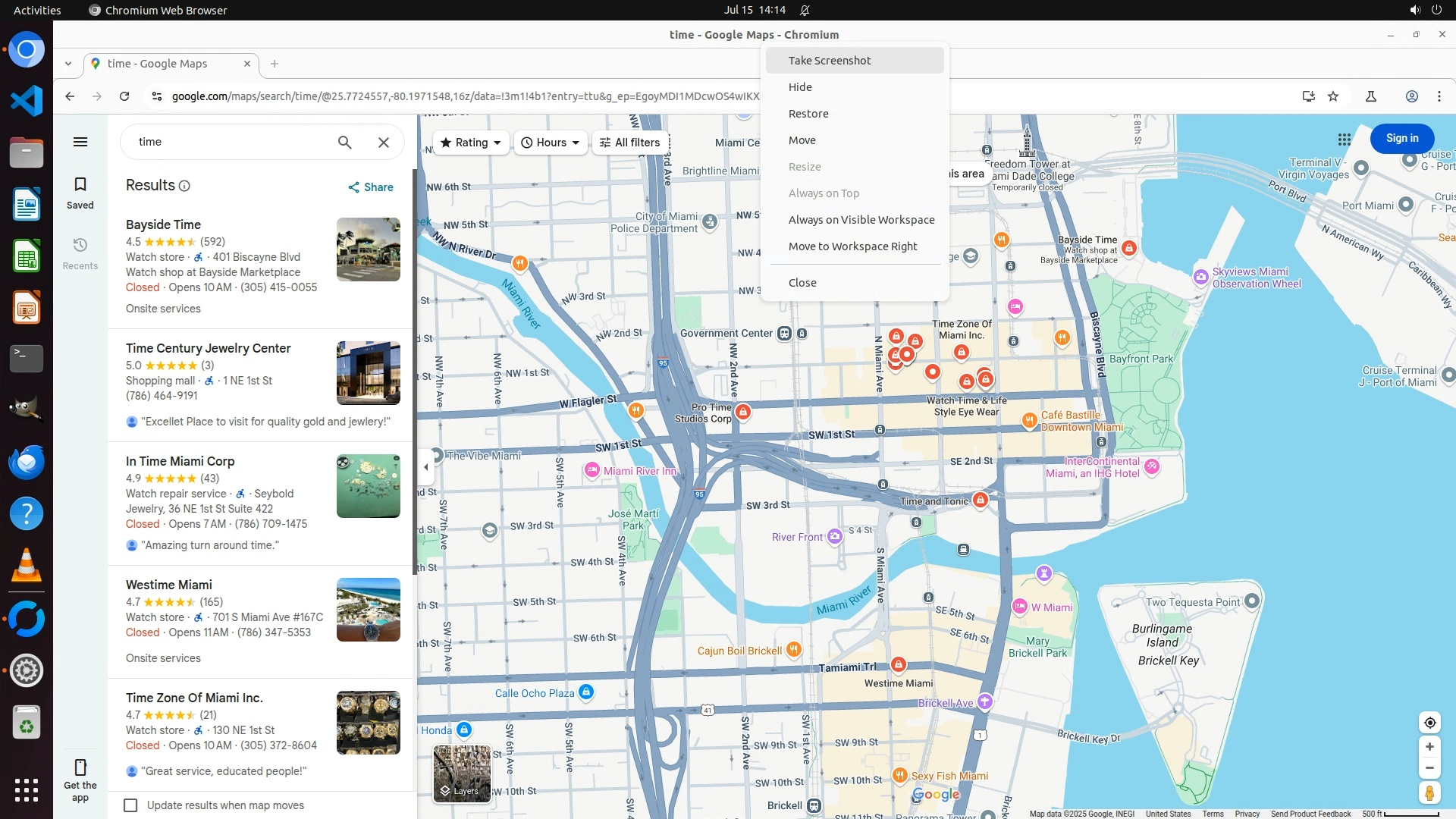This screenshot has width=1456, height=819.
Task: Choose Move to Workspace Right menu entry
Action: click(x=852, y=246)
